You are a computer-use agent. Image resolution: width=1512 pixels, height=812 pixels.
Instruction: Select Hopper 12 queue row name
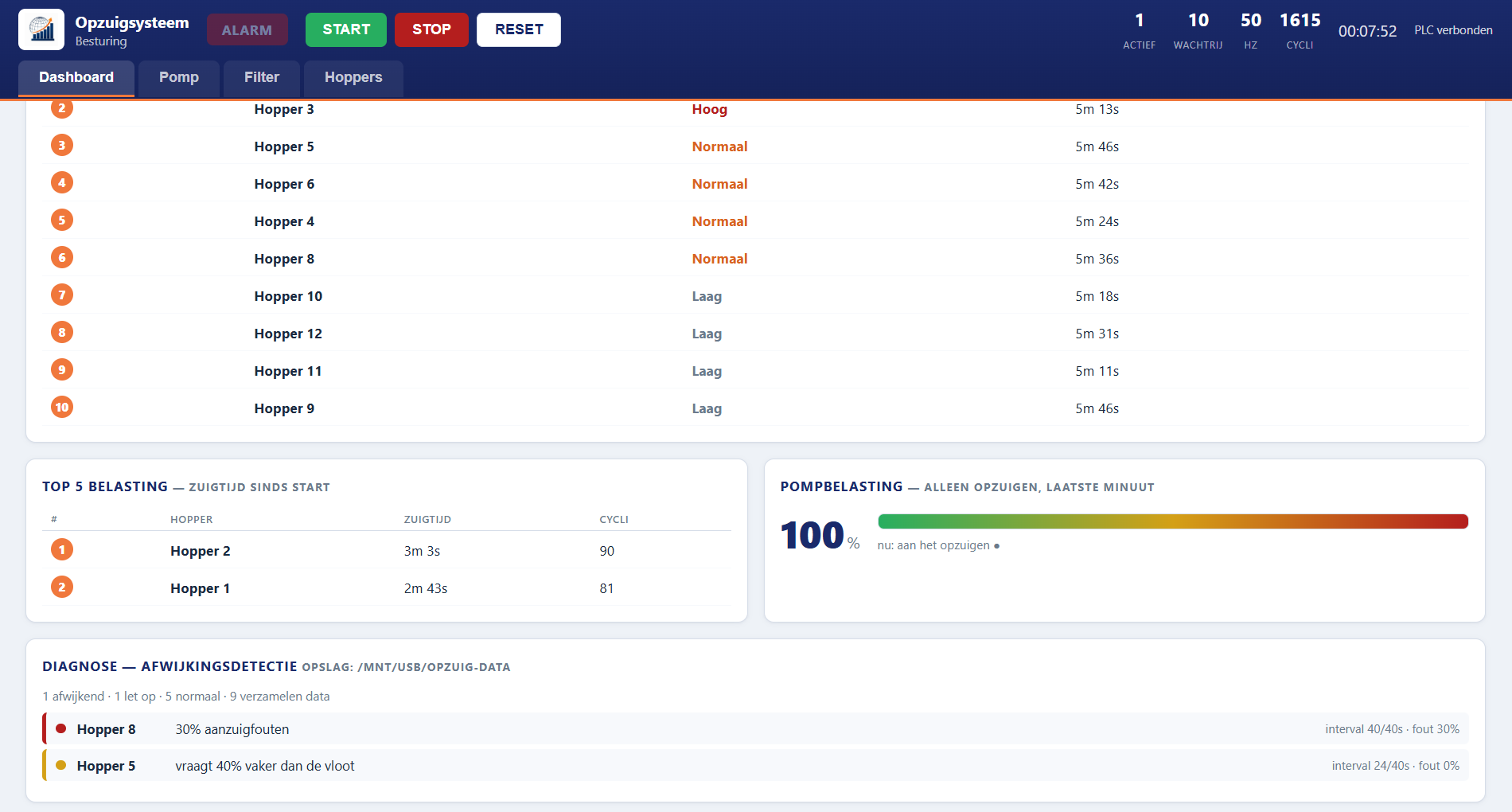pyautogui.click(x=288, y=334)
